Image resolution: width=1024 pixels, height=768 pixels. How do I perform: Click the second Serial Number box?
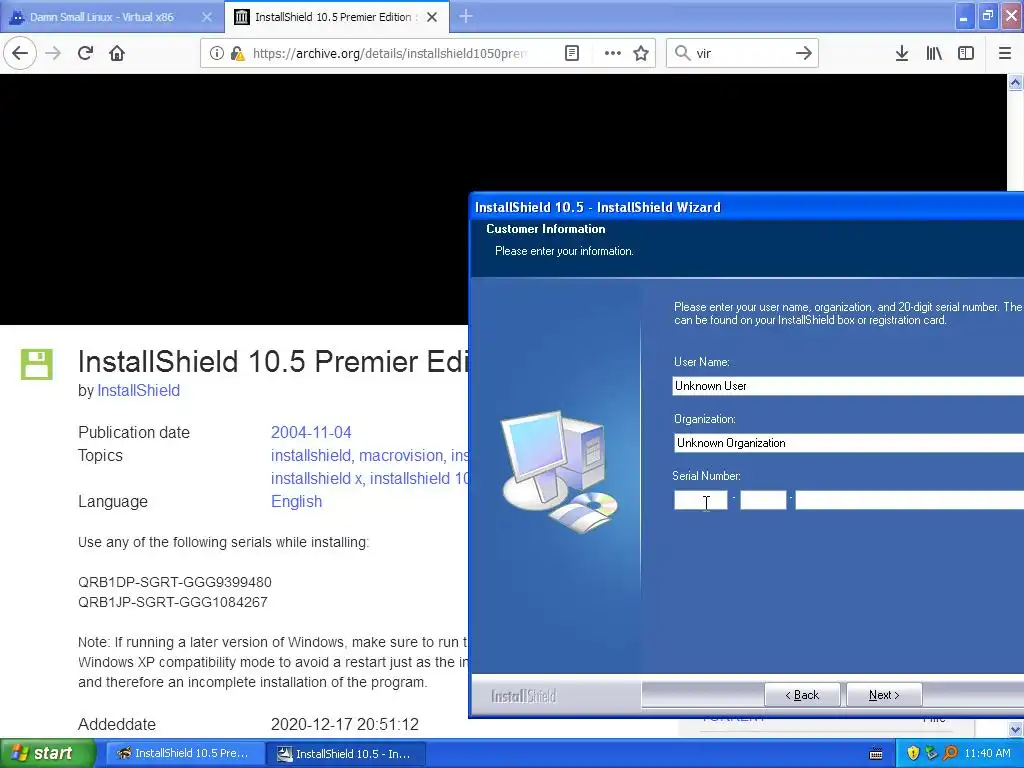763,500
